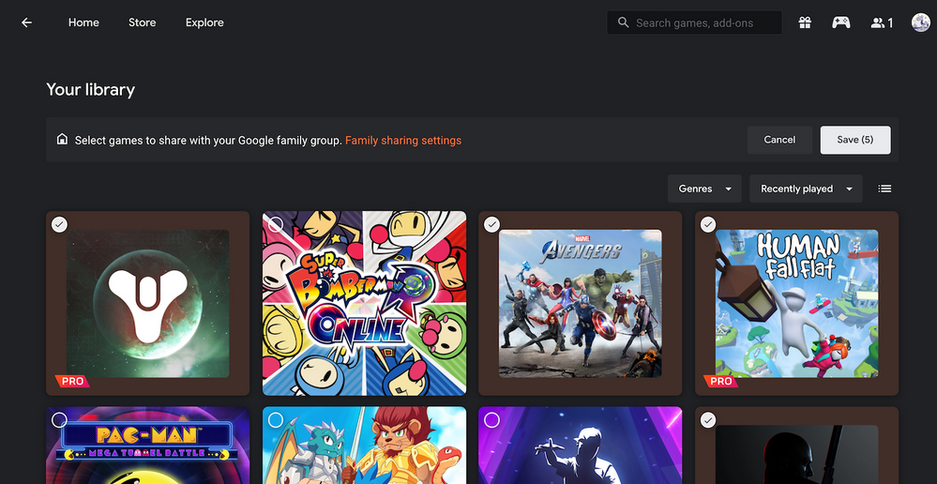The image size is (937, 484).
Task: Open the Recently played sort dropdown
Action: pyautogui.click(x=805, y=189)
